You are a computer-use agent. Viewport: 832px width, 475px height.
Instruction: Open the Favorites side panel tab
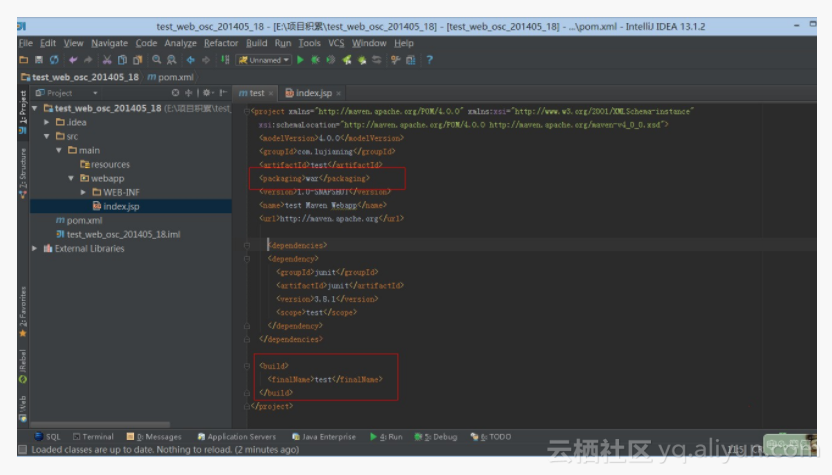[23, 312]
